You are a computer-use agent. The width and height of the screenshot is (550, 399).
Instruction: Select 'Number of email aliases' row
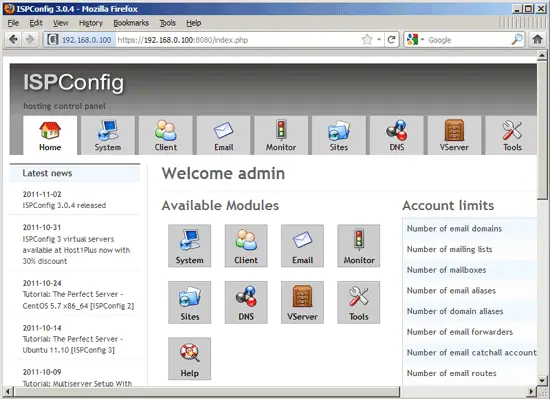tap(470, 291)
